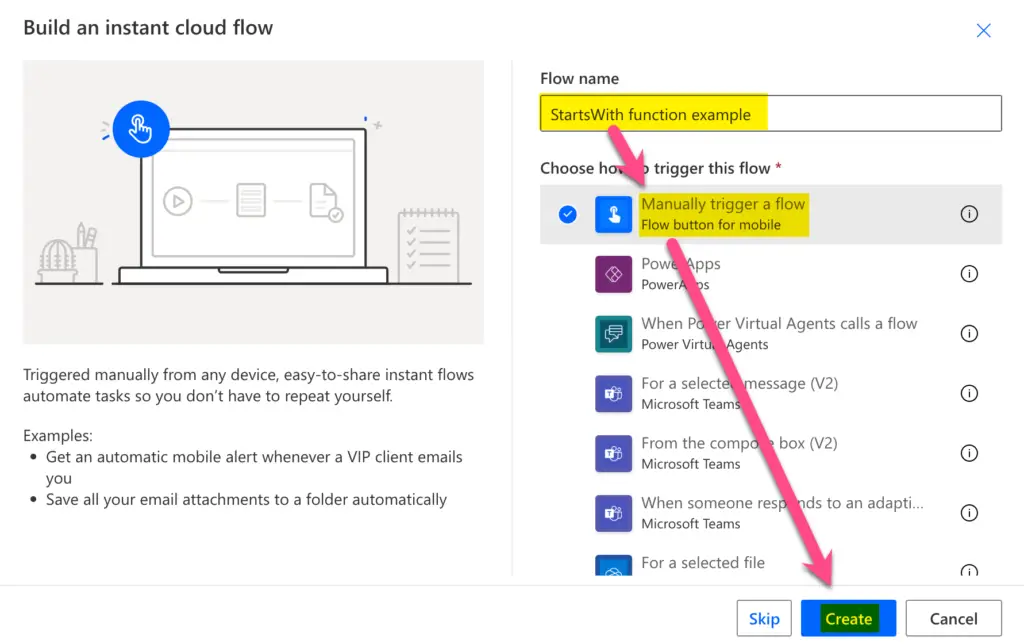Click the Teams icon for the adaptive card response trigger
The height and width of the screenshot is (644, 1024).
click(x=613, y=513)
